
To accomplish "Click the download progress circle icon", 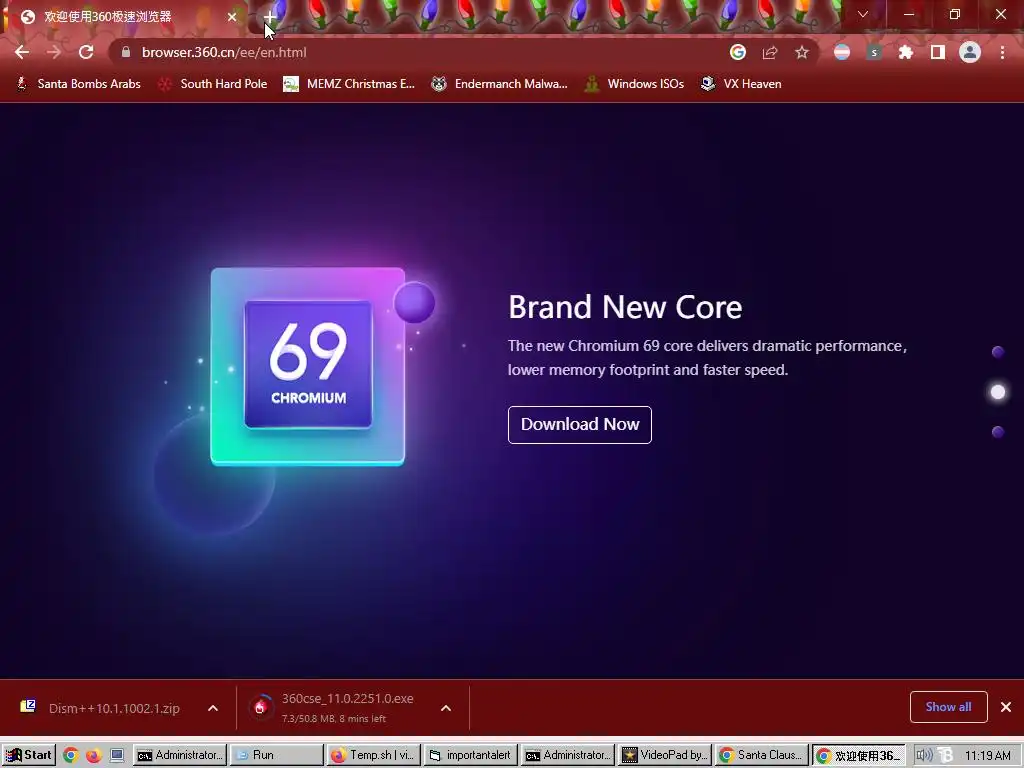I will click(261, 707).
